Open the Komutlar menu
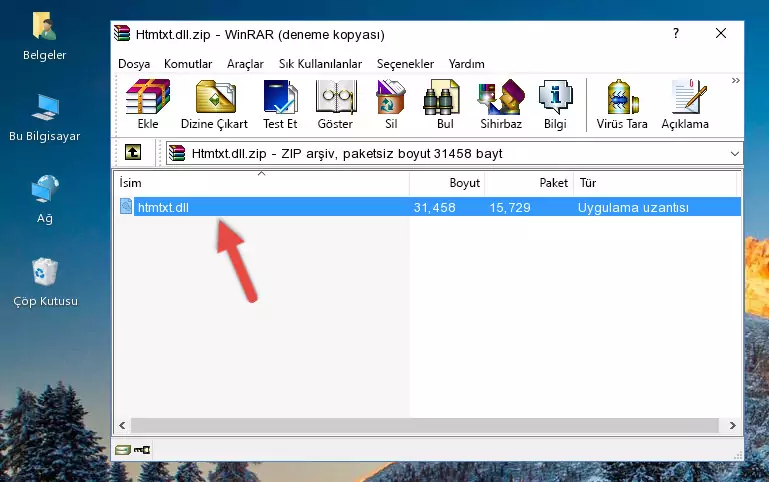This screenshot has height=482, width=769. (x=188, y=64)
